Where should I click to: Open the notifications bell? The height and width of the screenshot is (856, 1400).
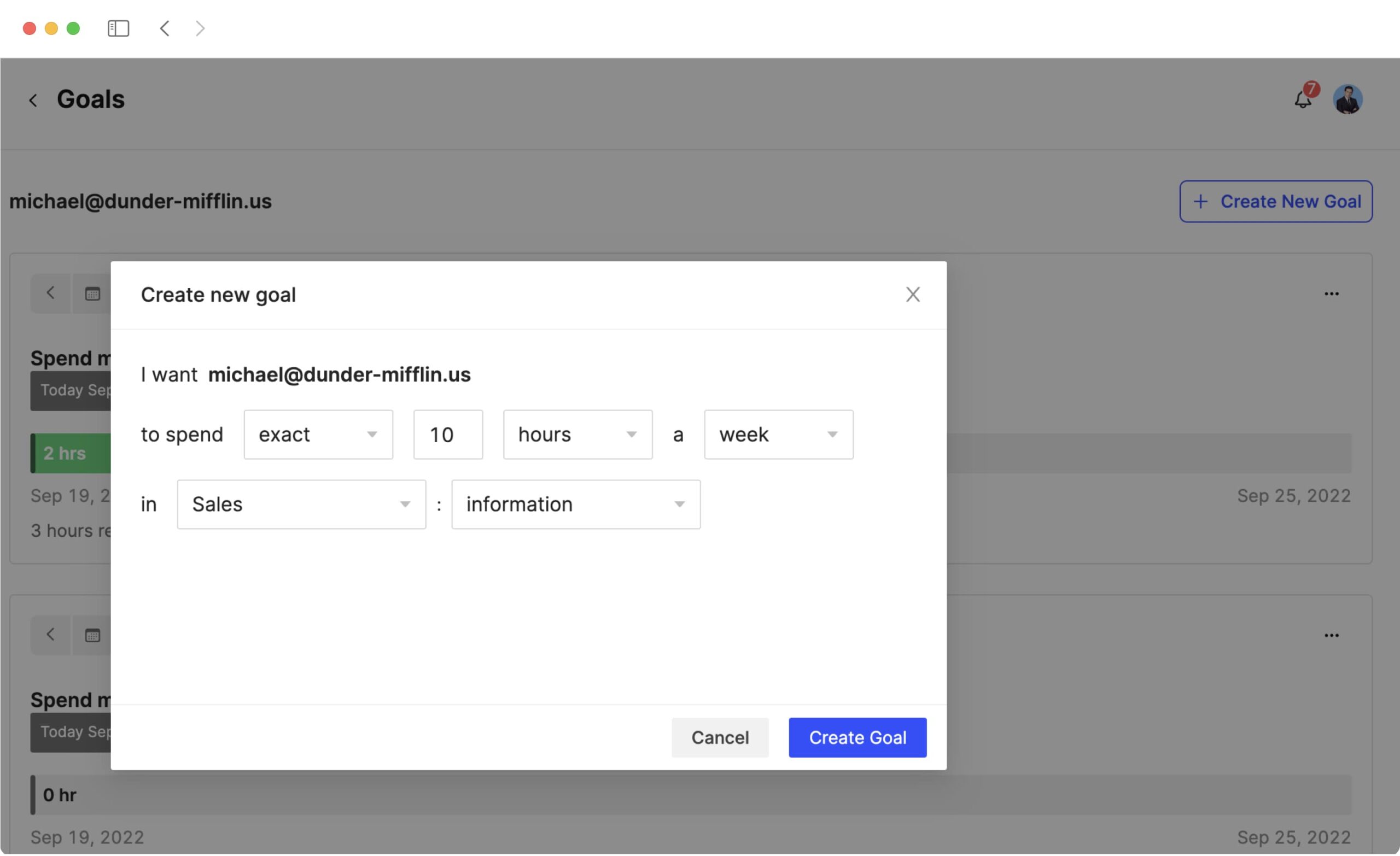(x=1302, y=100)
